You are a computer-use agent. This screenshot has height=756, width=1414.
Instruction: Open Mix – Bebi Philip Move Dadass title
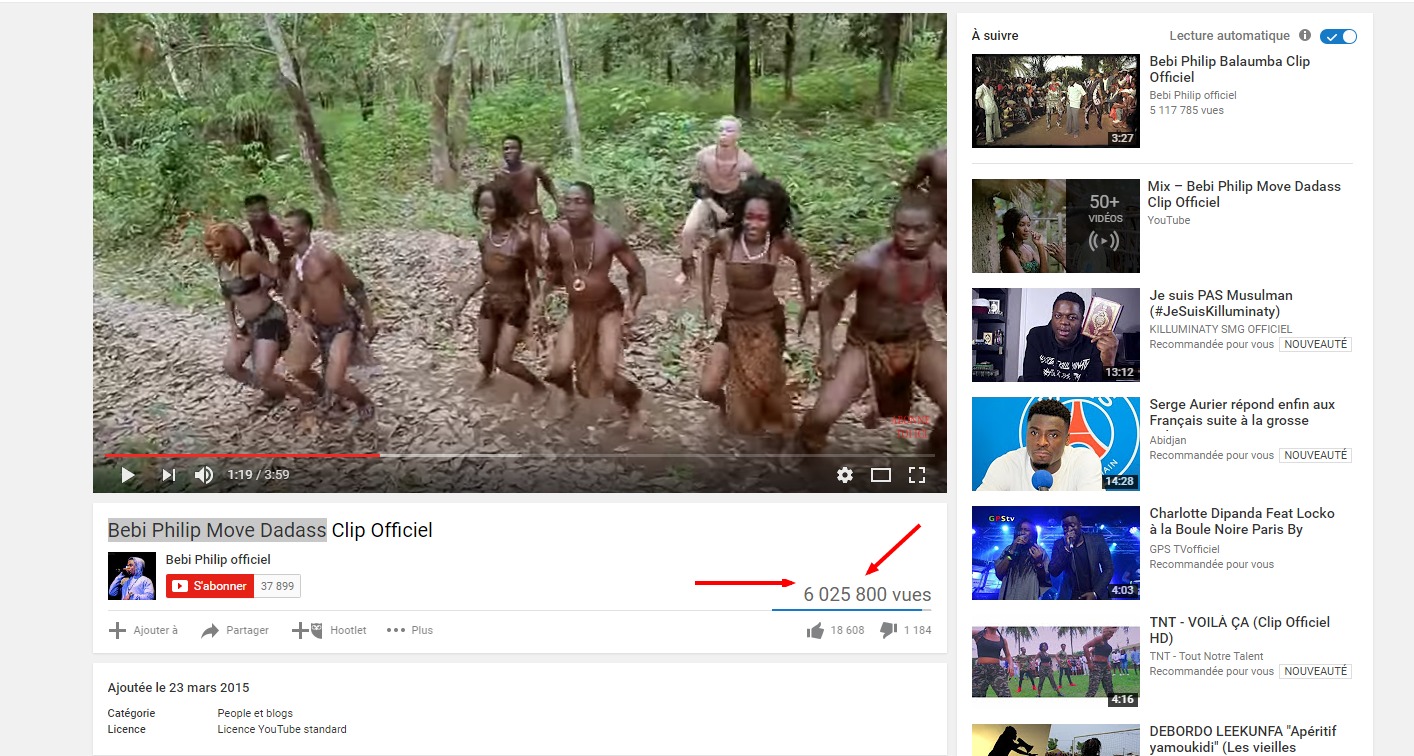(x=1244, y=194)
